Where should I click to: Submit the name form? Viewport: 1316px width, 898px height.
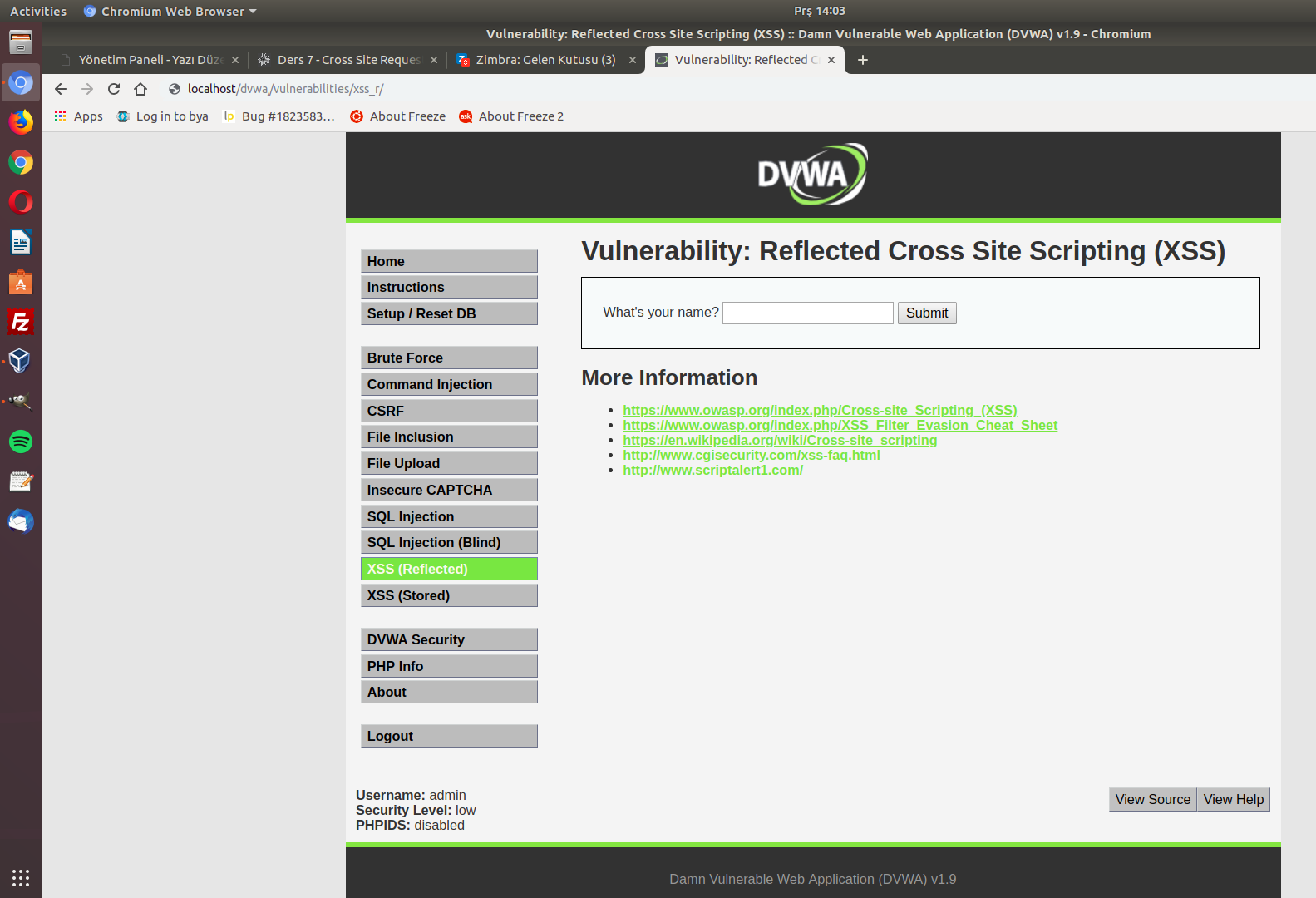coord(927,313)
